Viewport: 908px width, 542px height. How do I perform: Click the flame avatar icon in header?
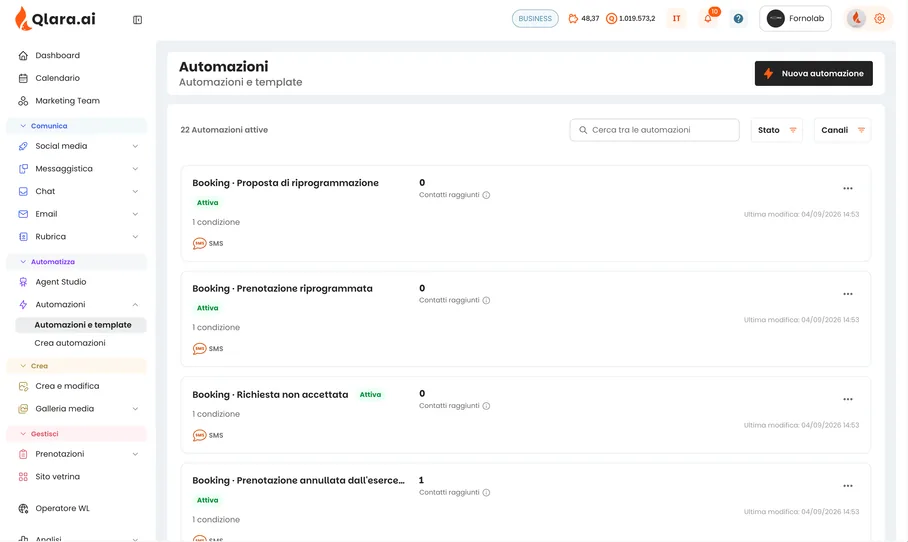[856, 19]
